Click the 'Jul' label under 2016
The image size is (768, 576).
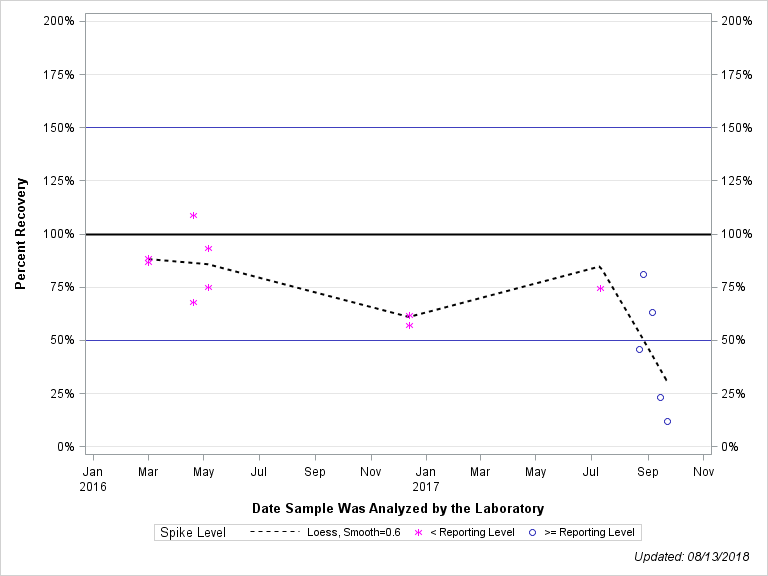(259, 472)
